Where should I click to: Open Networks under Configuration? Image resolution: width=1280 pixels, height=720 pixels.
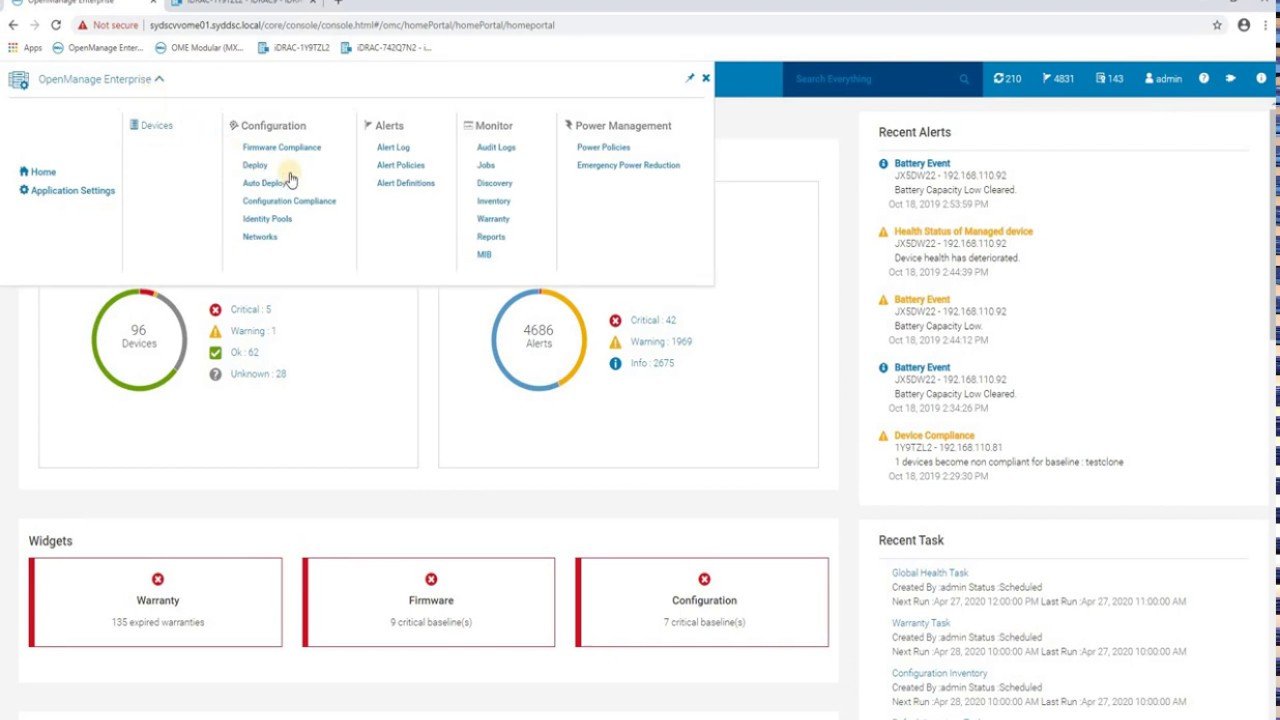coord(260,237)
